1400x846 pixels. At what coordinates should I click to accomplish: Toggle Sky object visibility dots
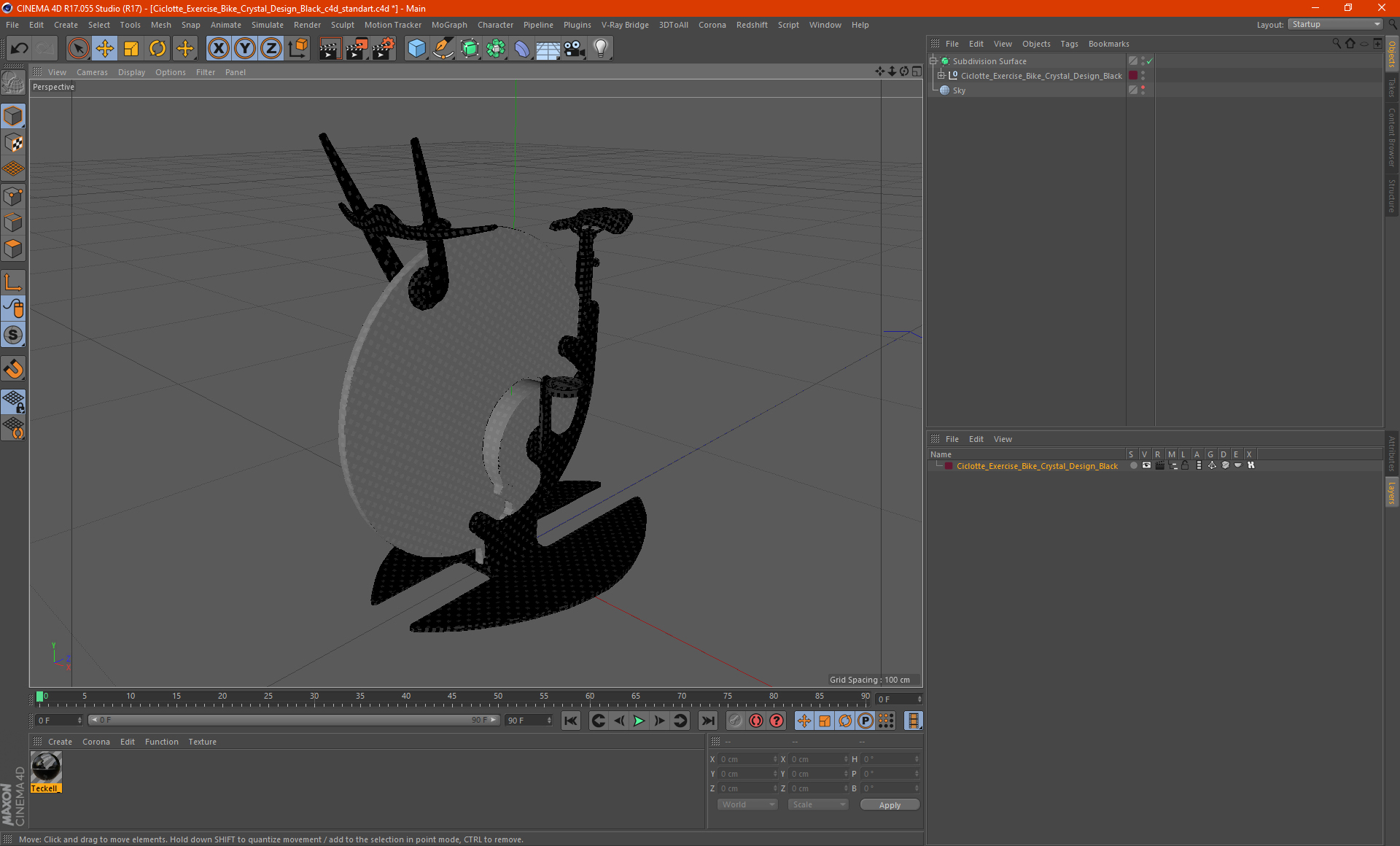pyautogui.click(x=1143, y=90)
